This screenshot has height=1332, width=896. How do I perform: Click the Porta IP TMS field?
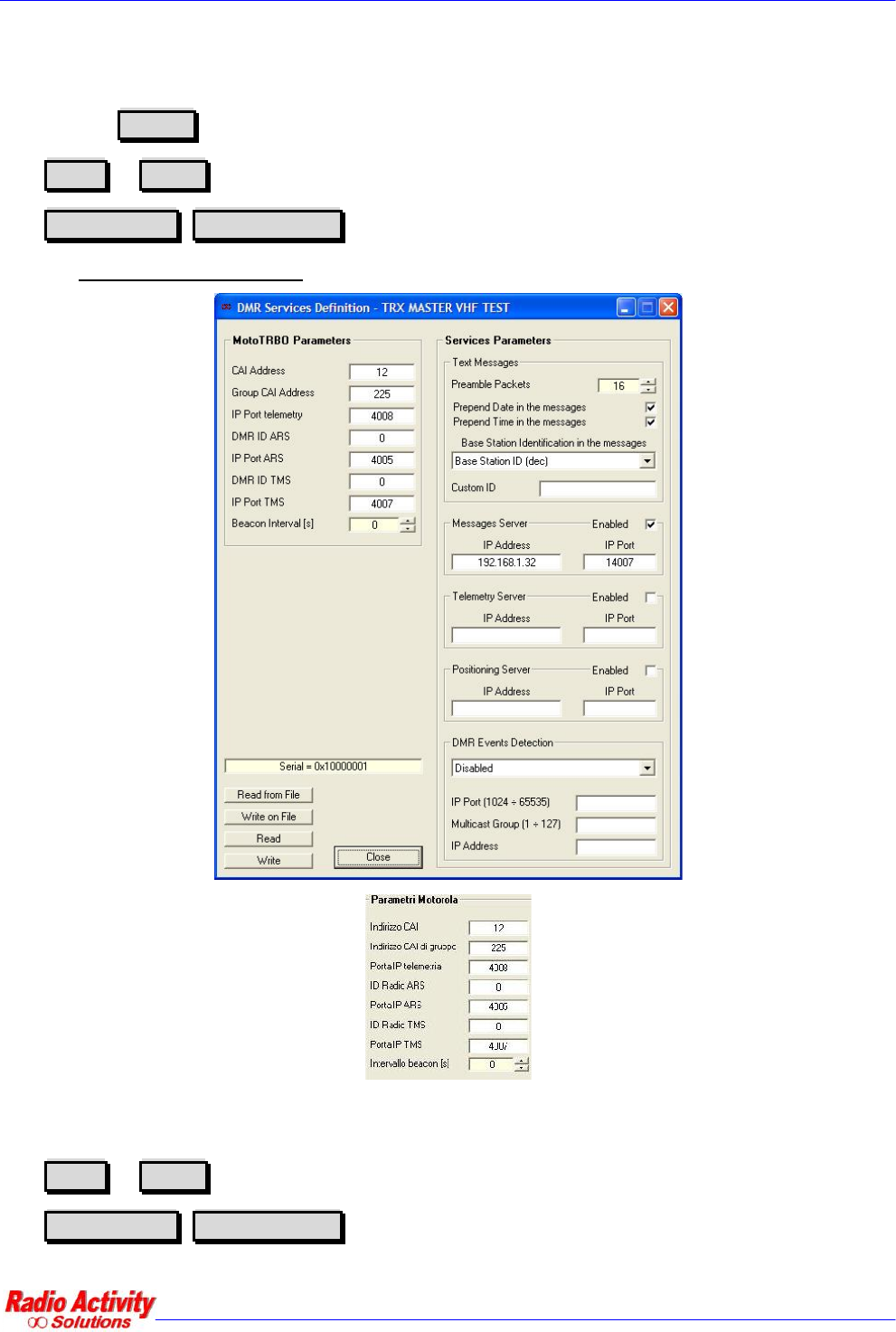(498, 1046)
